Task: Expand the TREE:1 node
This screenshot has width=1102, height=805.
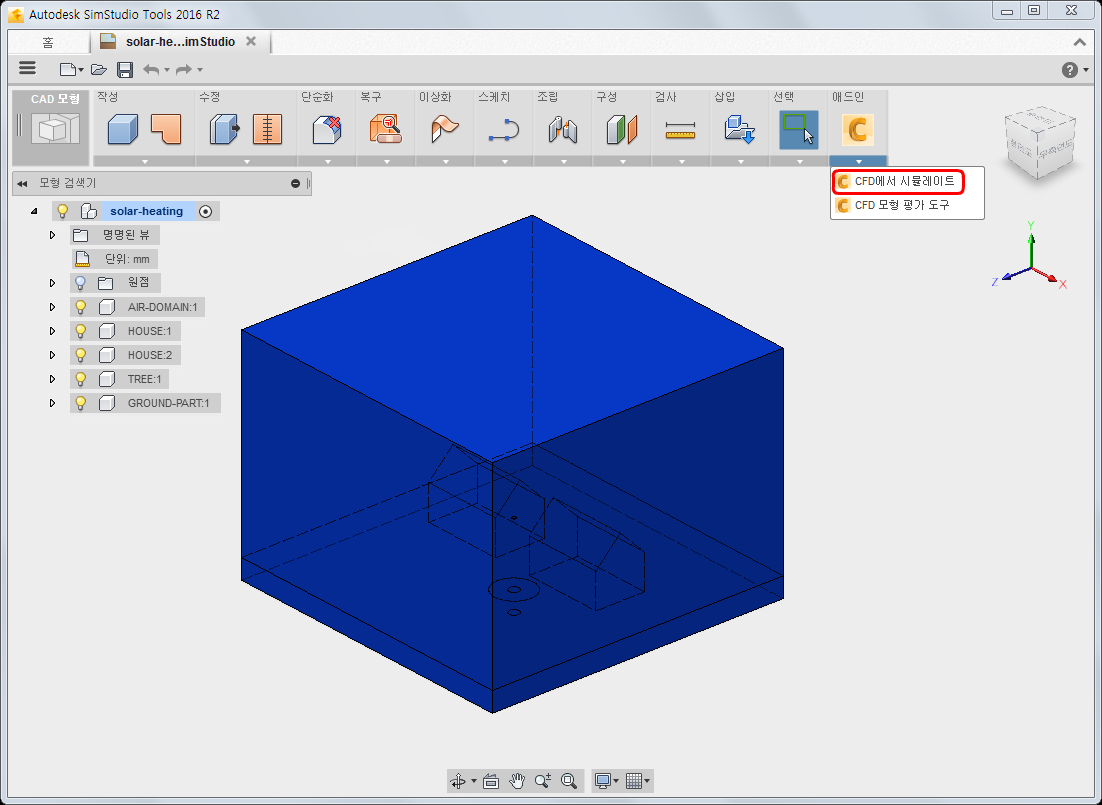Action: click(x=52, y=379)
